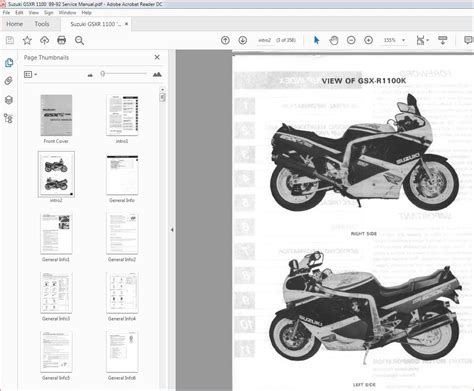The width and height of the screenshot is (474, 391).
Task: Zoom in with the plus circle icon
Action: pos(368,40)
